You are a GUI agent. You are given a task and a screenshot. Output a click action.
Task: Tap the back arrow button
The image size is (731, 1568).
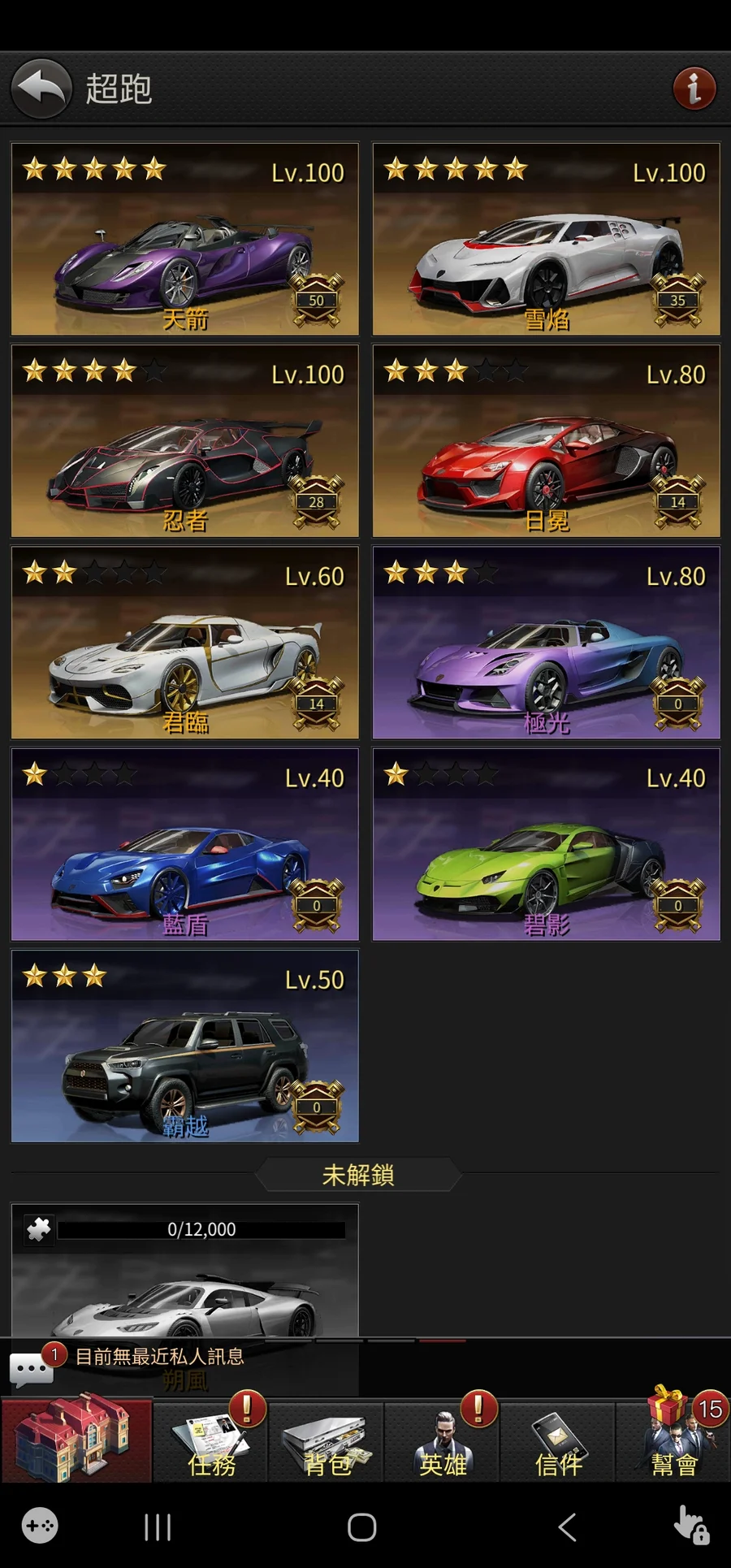pos(41,89)
